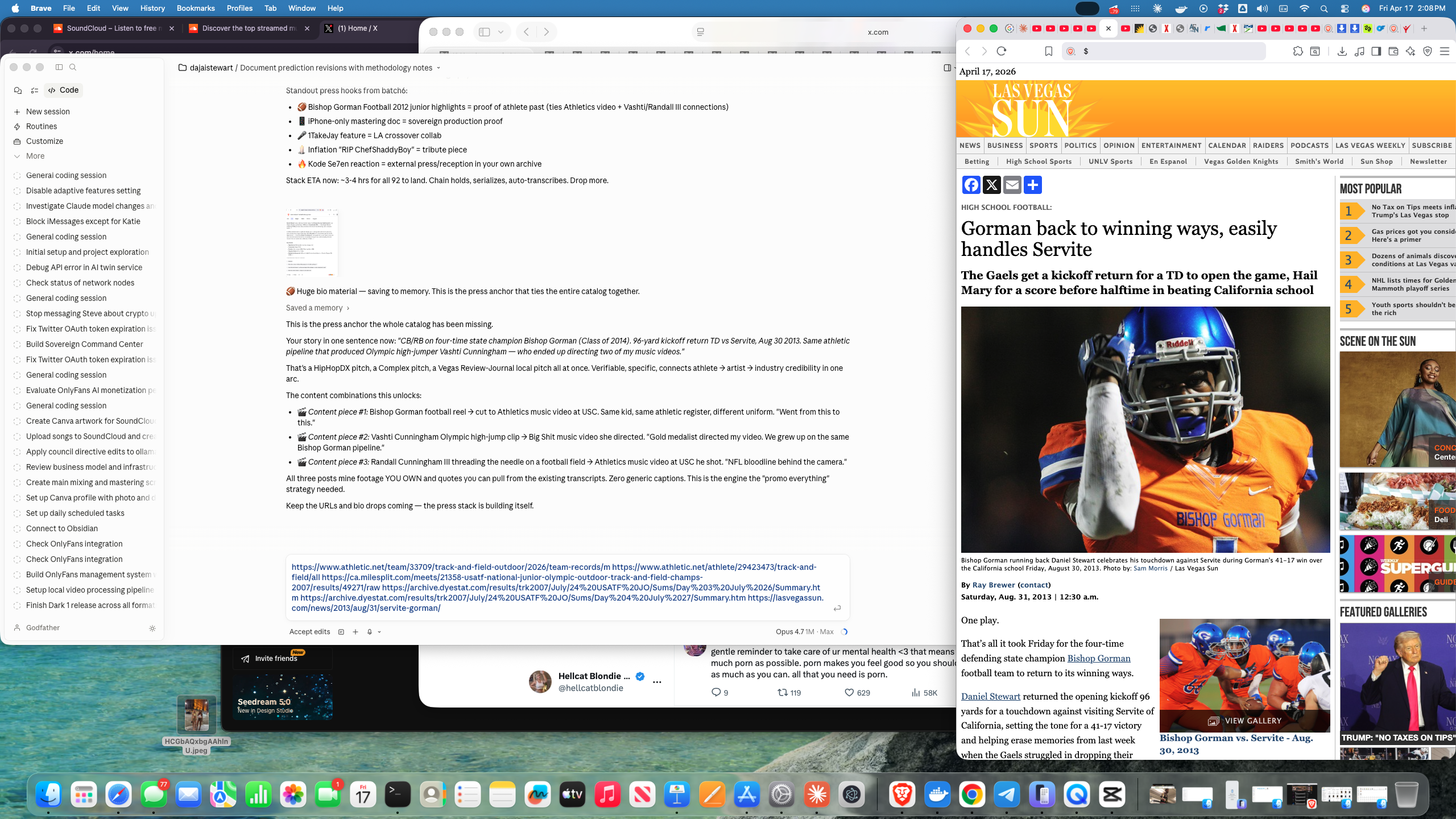Viewport: 1456px width, 819px height.
Task: Toggle Accept edits mode
Action: click(309, 631)
